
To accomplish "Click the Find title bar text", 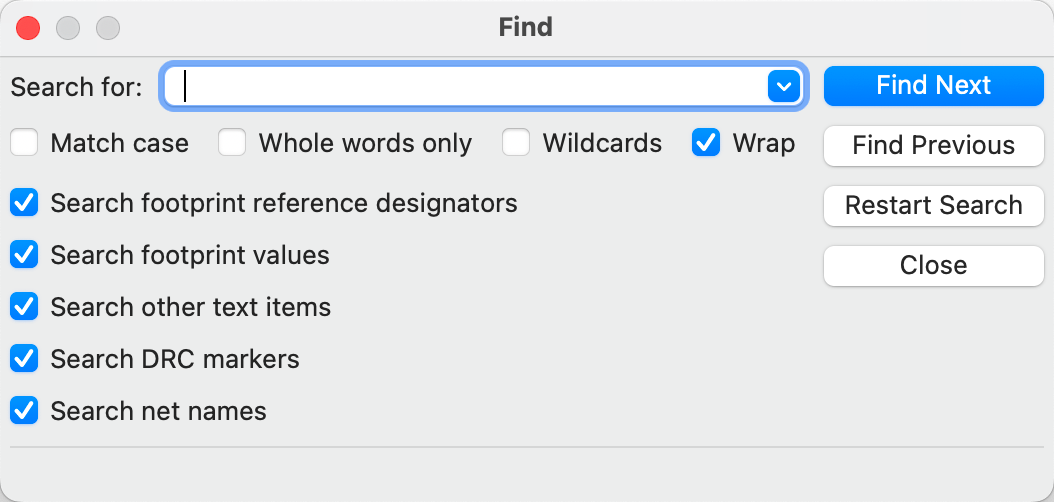I will pyautogui.click(x=526, y=27).
